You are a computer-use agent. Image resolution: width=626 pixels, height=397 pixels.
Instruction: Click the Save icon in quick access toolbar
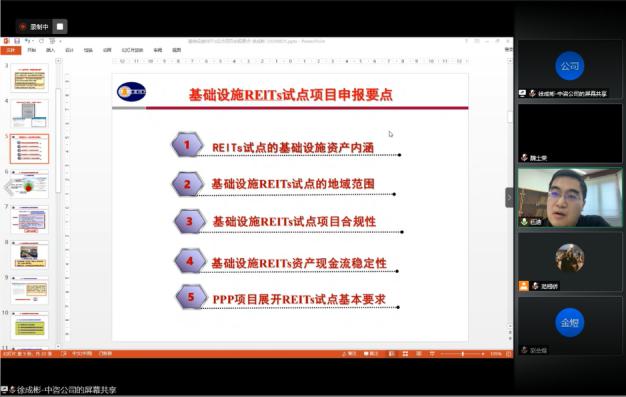17,41
